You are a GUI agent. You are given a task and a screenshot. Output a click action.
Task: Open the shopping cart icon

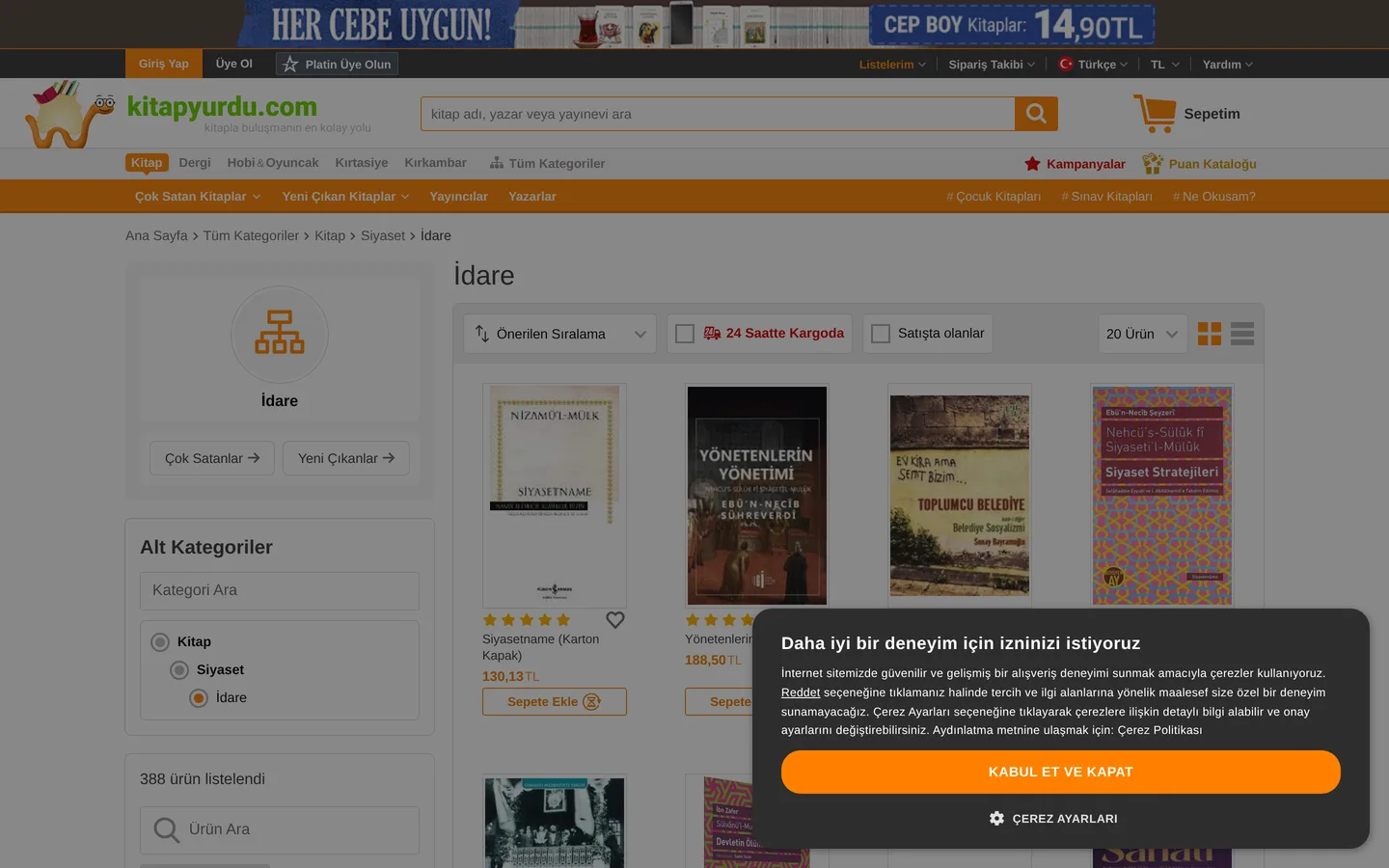(1155, 114)
